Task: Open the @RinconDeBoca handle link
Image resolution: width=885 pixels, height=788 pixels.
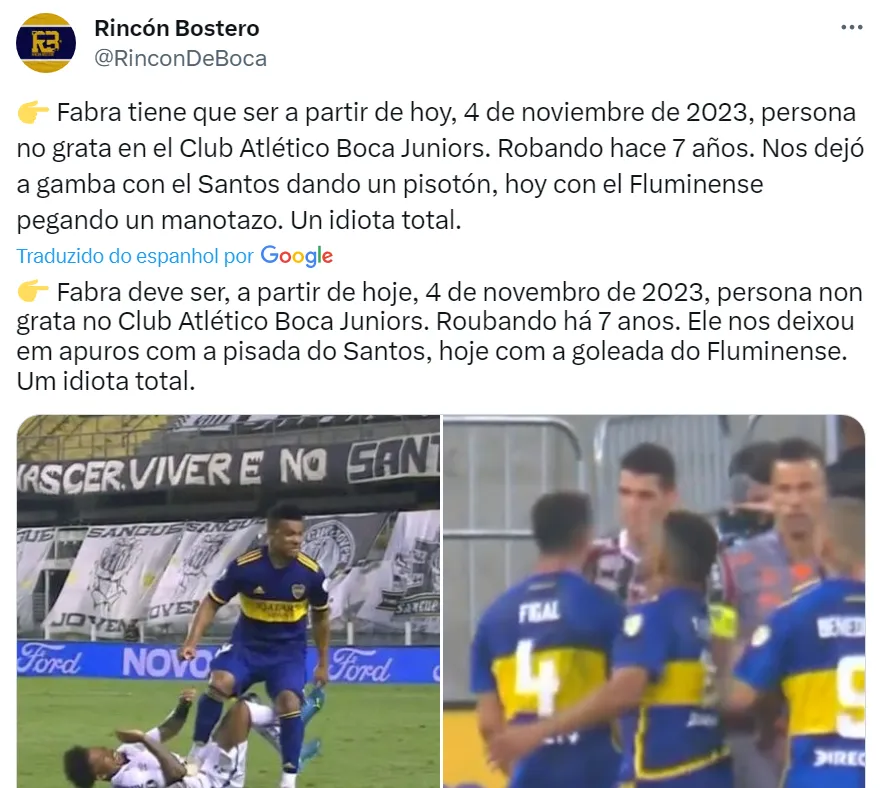Action: (x=181, y=59)
